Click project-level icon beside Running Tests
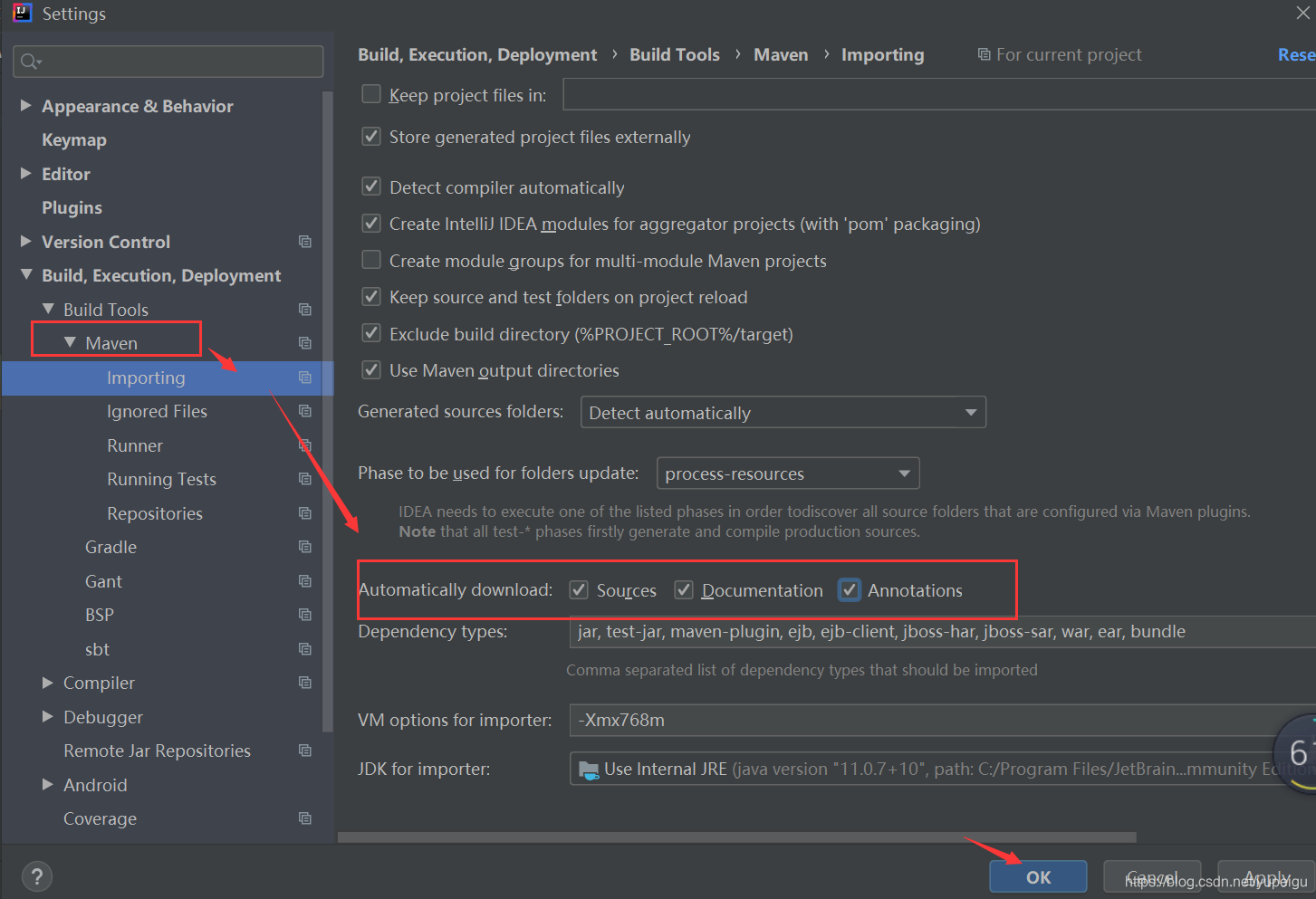Image resolution: width=1316 pixels, height=899 pixels. click(305, 479)
